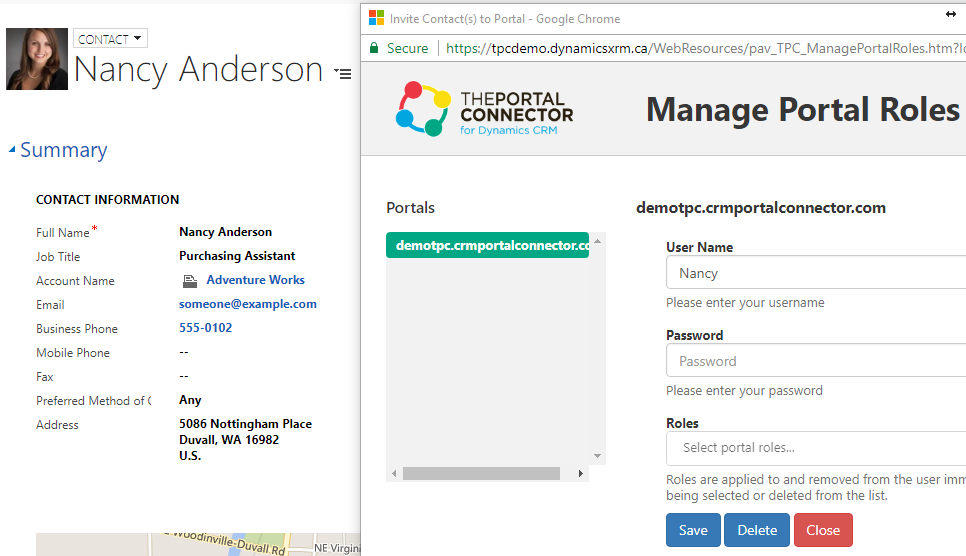Click the Portals list scroll up arrow
Viewport: 966px width, 556px height.
(x=597, y=241)
